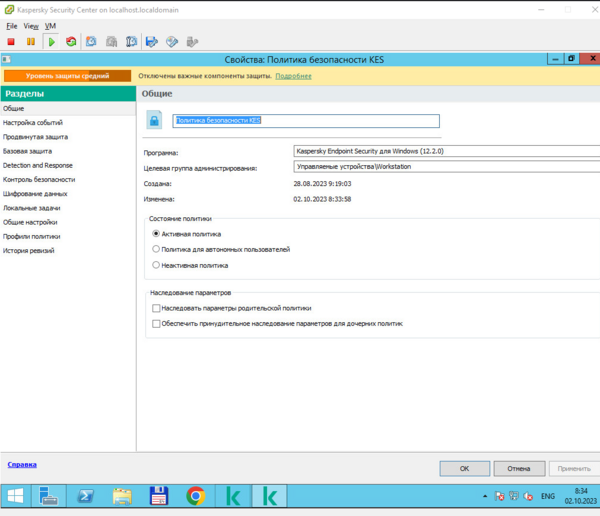600x516 pixels.
Task: Click the taskbar clock showing 8:34
Action: point(580,496)
